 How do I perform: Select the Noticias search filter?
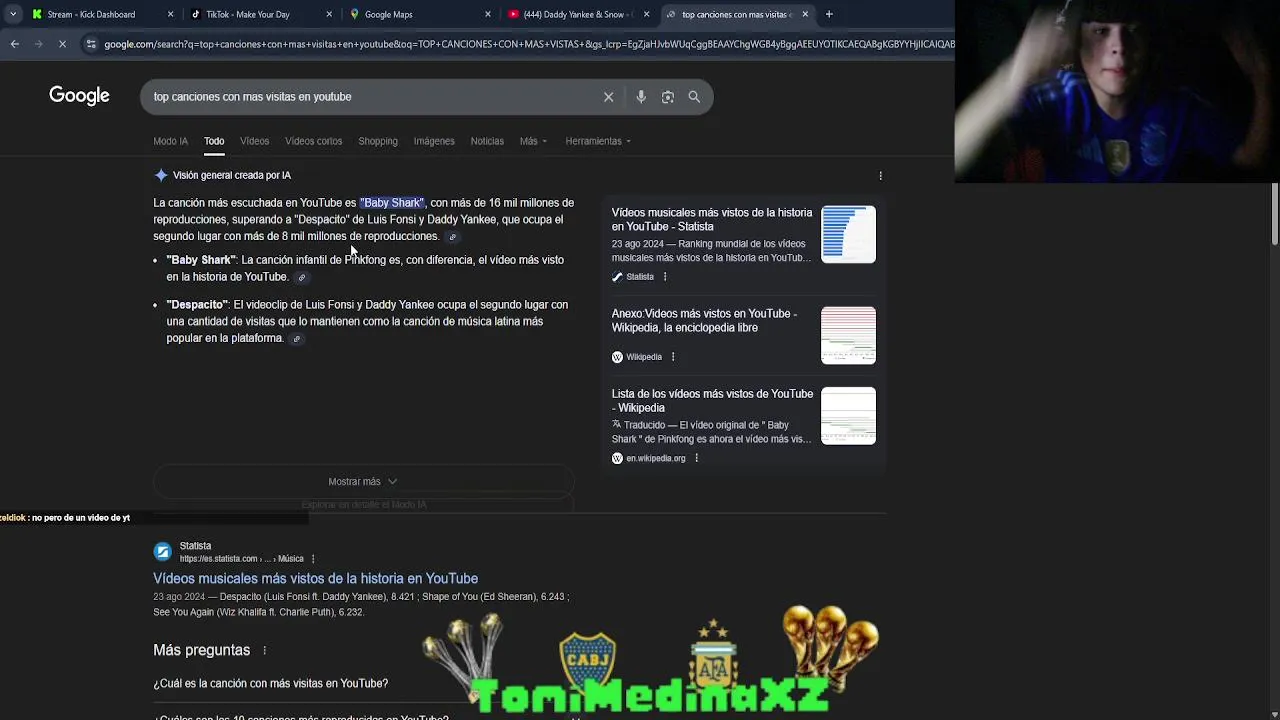(x=487, y=141)
